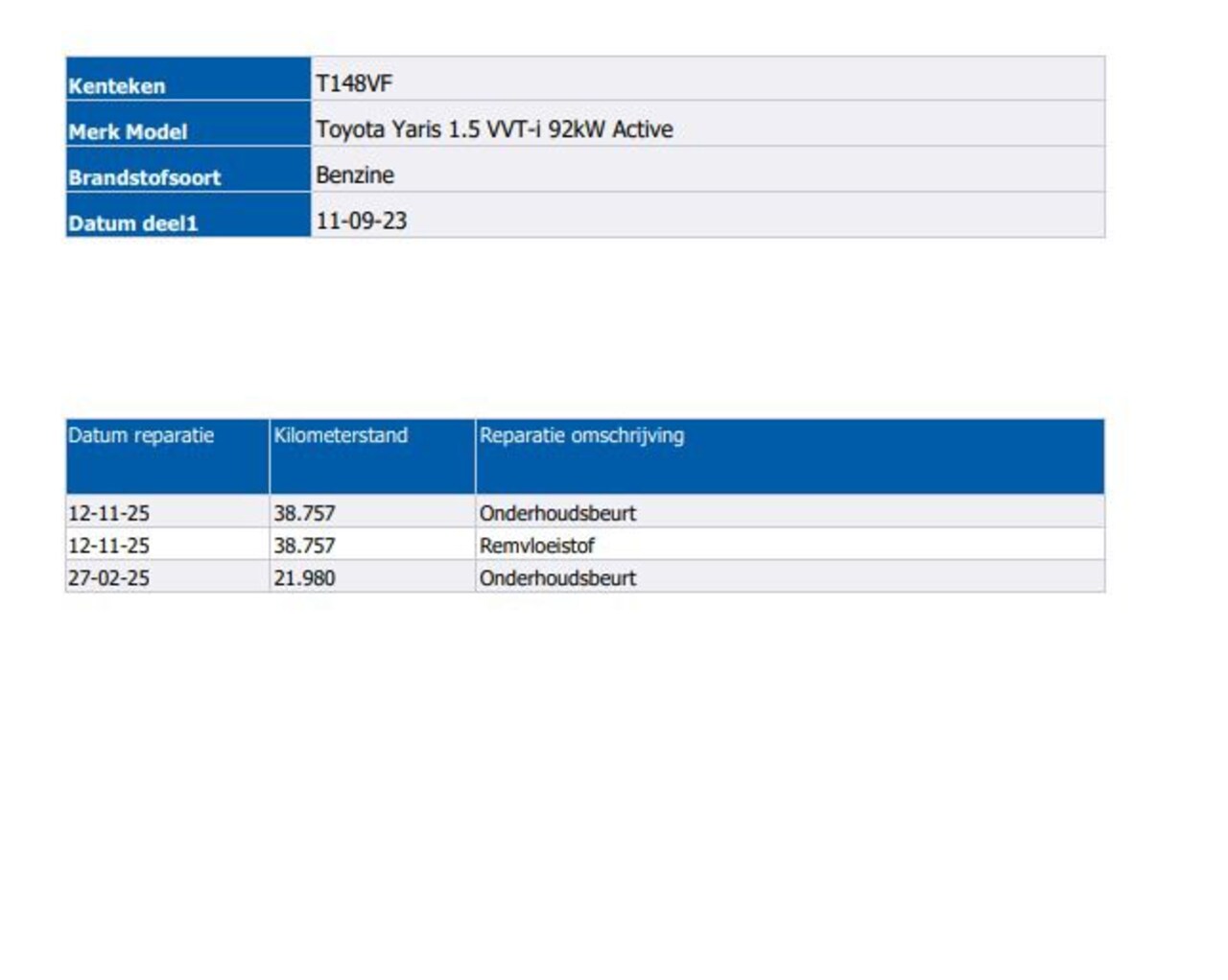Screen dimensions: 1228x980
Task: Select the Benzine fuel type value
Action: pos(355,175)
